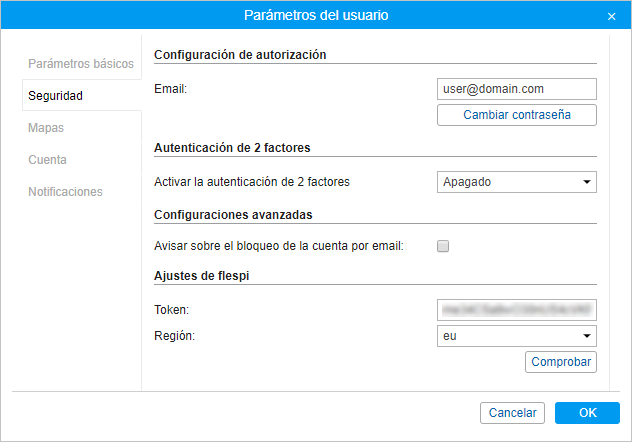
Task: Click the Apagado dropdown arrow
Action: click(x=586, y=182)
